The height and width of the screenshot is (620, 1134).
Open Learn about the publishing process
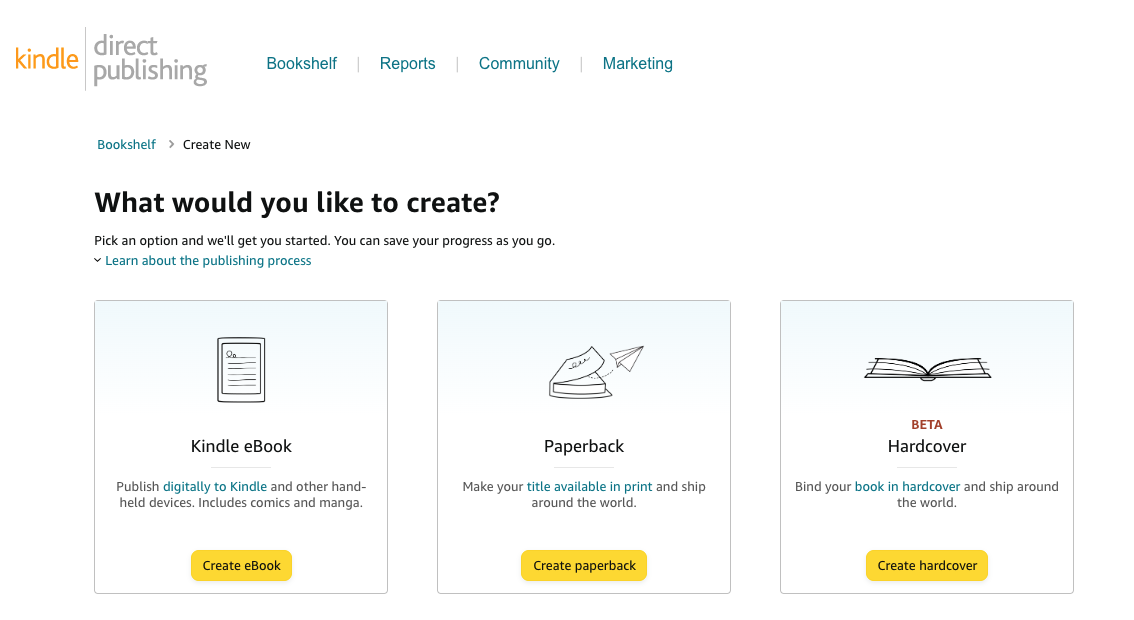(x=208, y=260)
